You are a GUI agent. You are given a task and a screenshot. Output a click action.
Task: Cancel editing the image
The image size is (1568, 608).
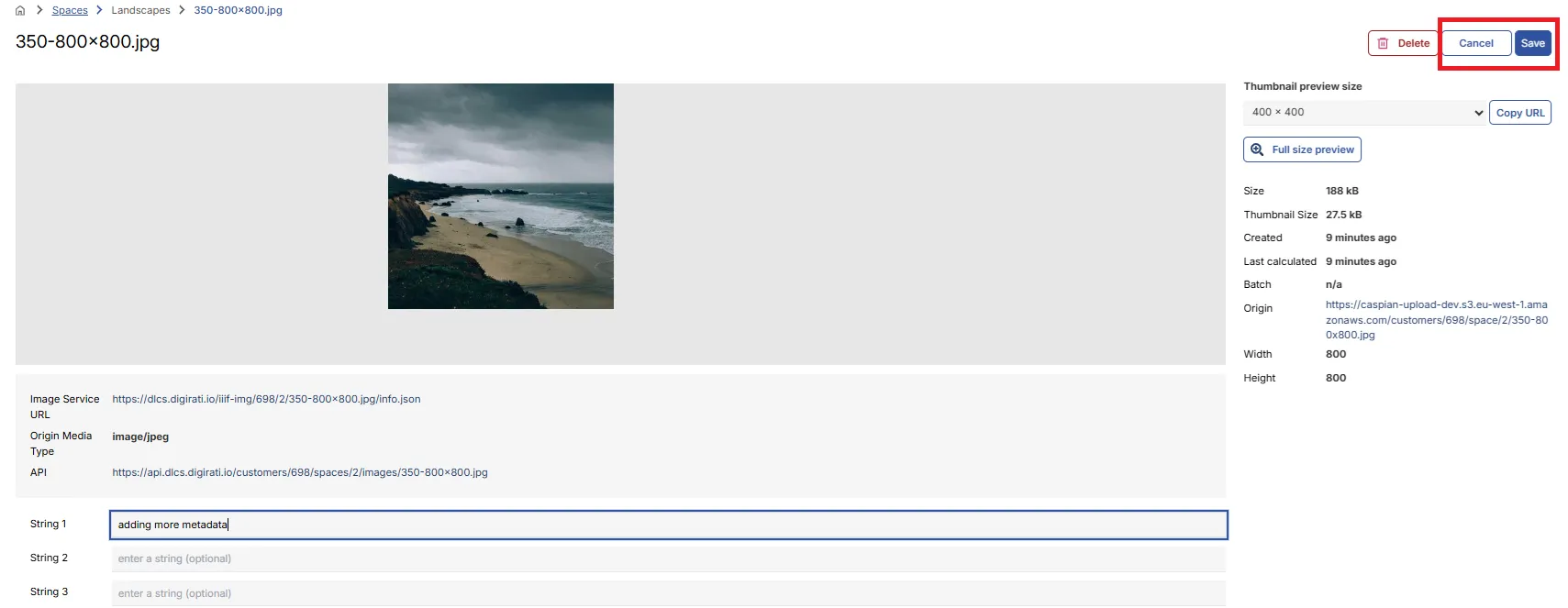[x=1475, y=43]
